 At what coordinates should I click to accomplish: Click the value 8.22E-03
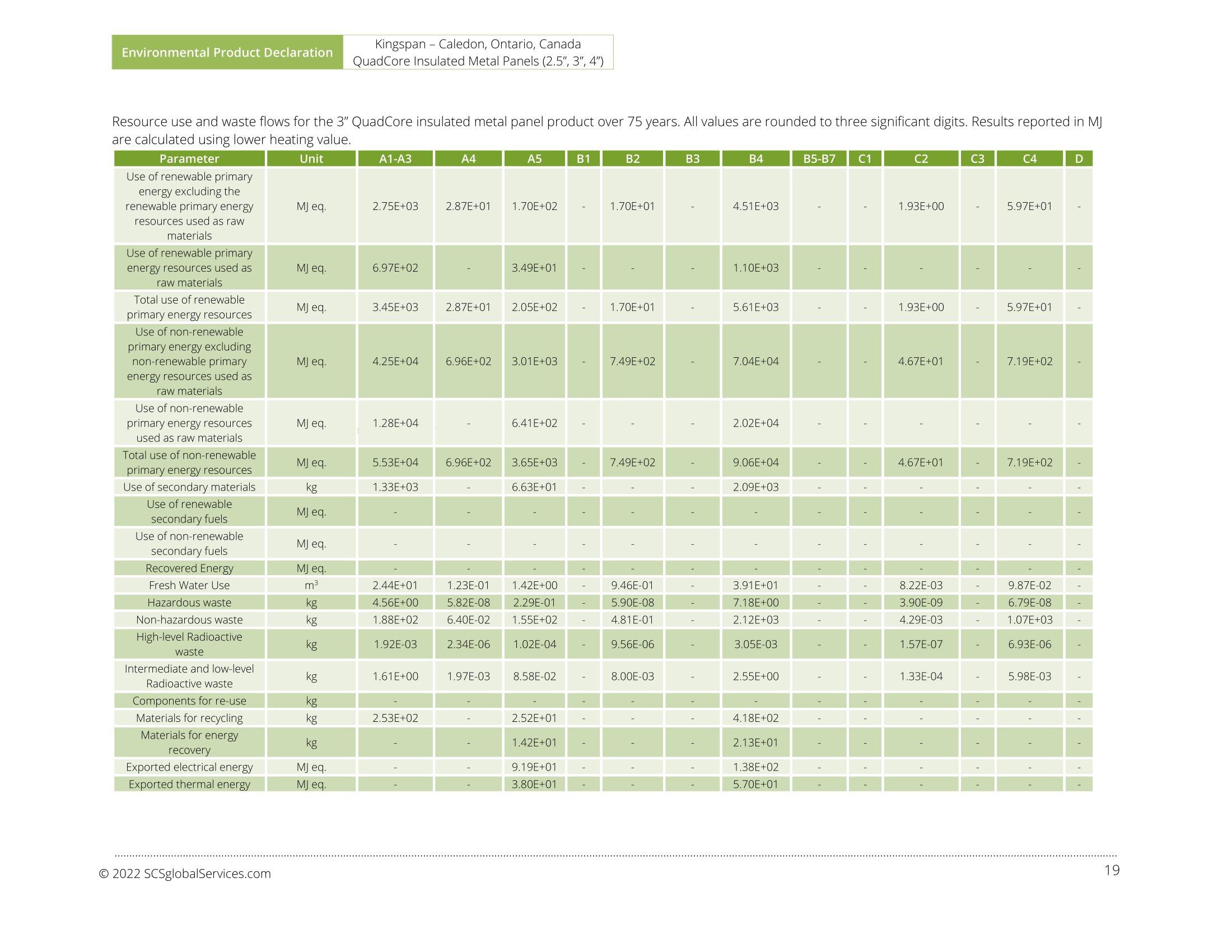(x=921, y=585)
